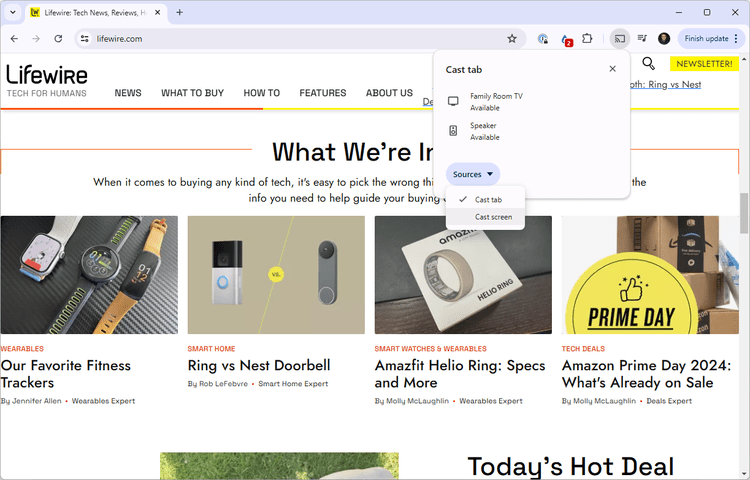Viewport: 750px width, 480px height.
Task: Bookmark this page with the star icon
Action: pyautogui.click(x=512, y=39)
